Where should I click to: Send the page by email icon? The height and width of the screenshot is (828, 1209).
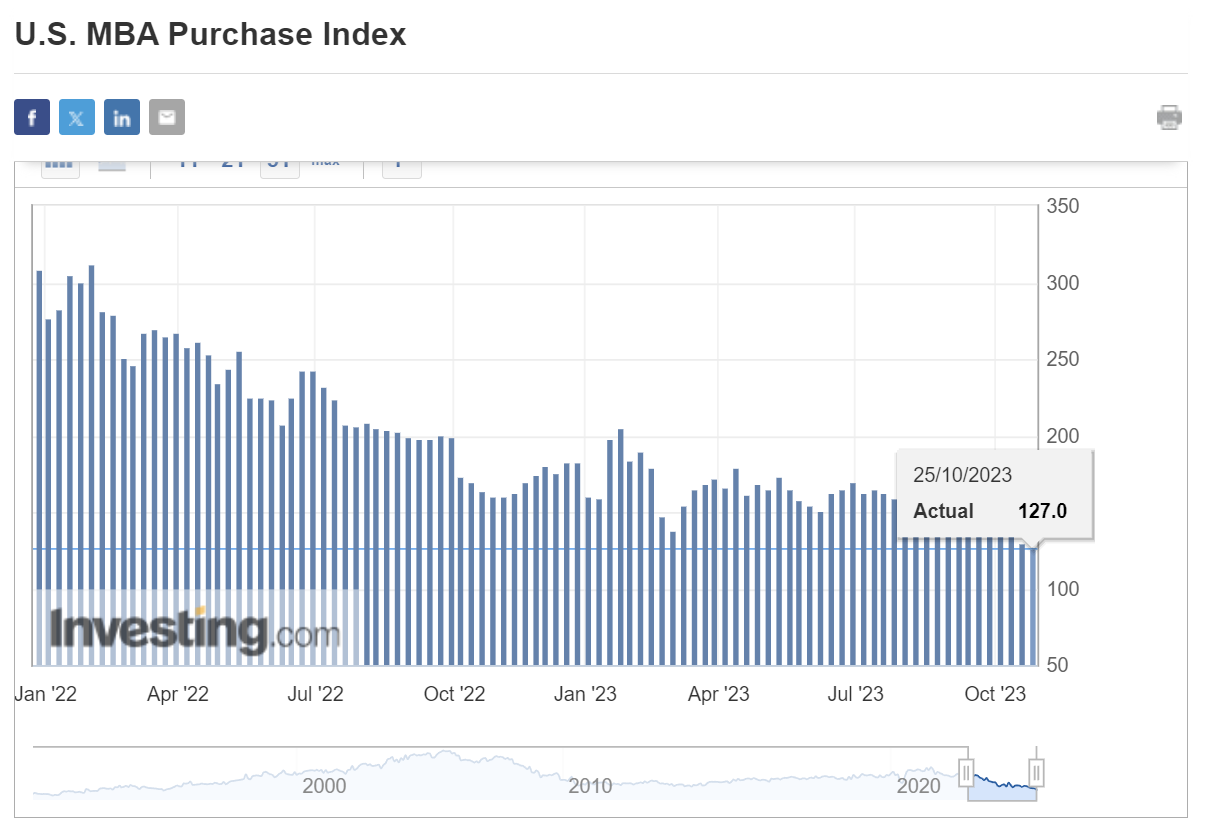coord(167,118)
